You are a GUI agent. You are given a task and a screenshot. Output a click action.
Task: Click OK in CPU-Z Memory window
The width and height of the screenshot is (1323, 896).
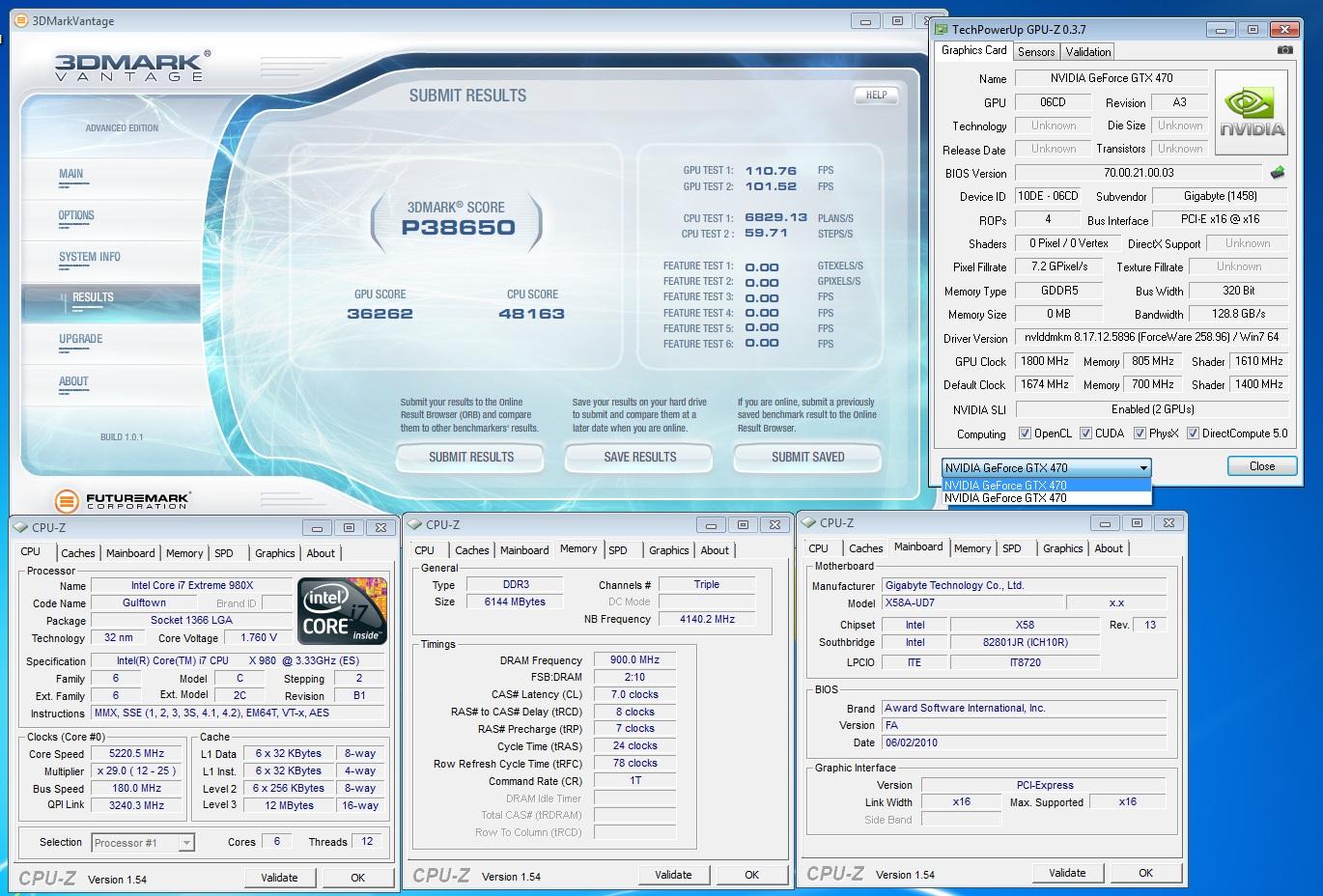751,875
